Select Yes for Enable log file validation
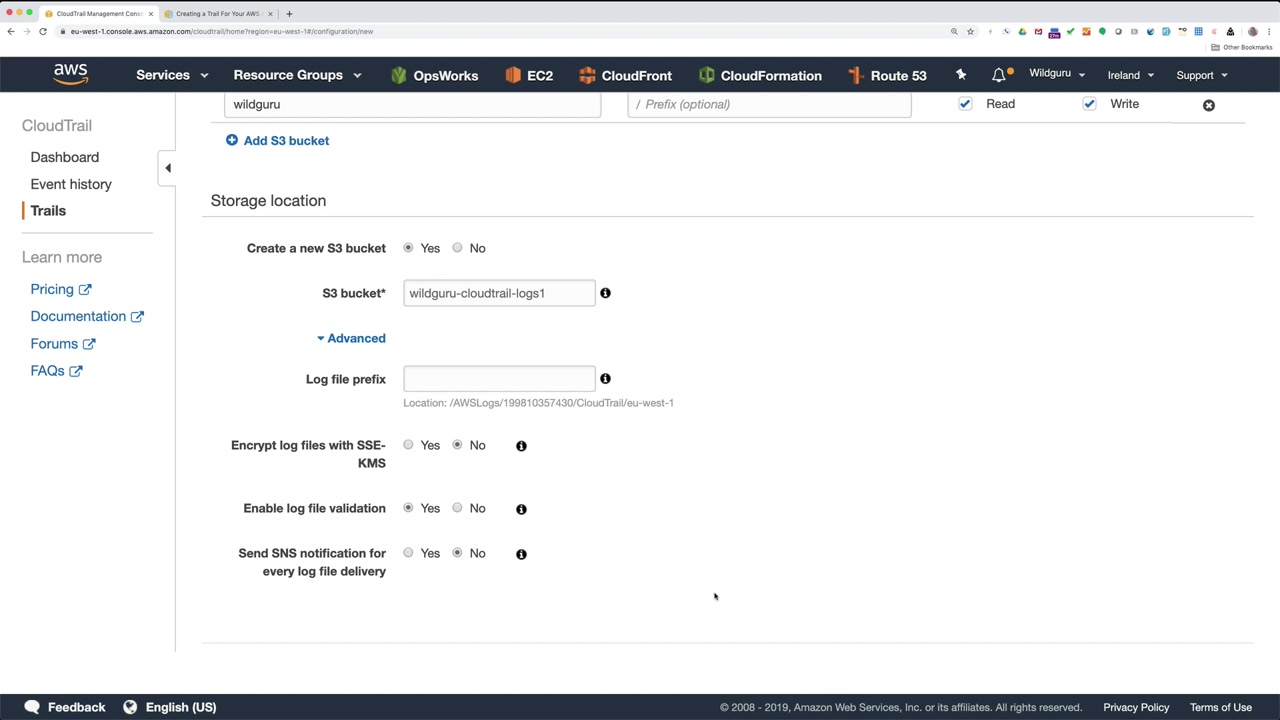Viewport: 1280px width, 720px height. 408,508
